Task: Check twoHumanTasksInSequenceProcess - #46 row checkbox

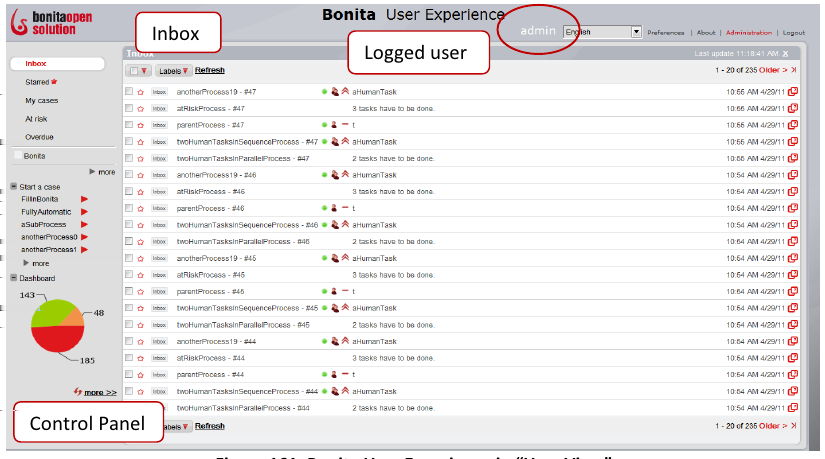Action: (129, 224)
